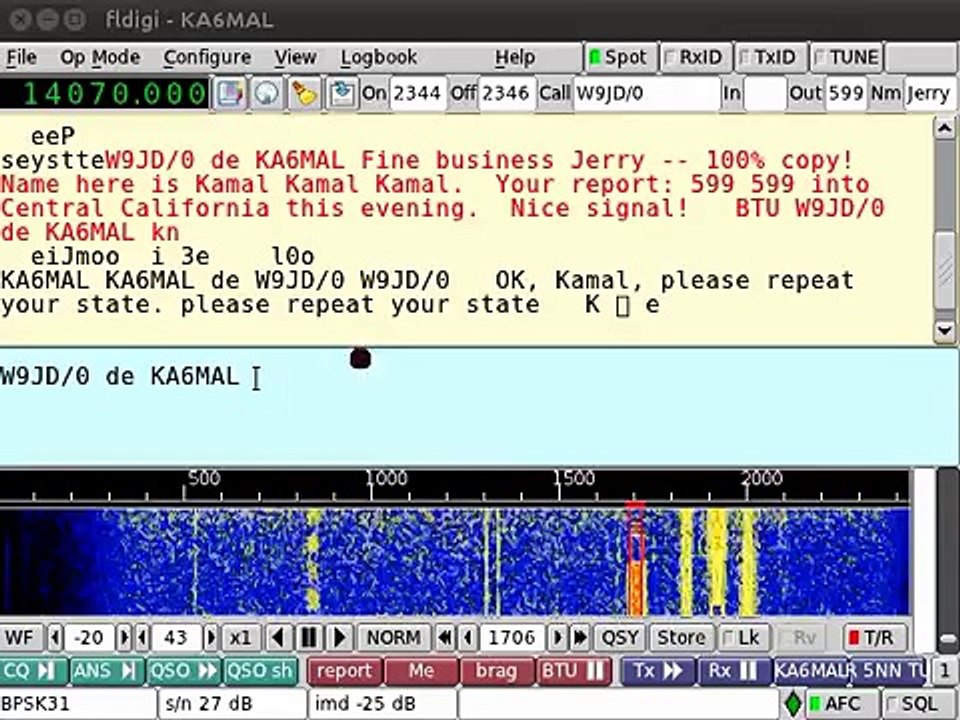Send the brag macro

(497, 671)
